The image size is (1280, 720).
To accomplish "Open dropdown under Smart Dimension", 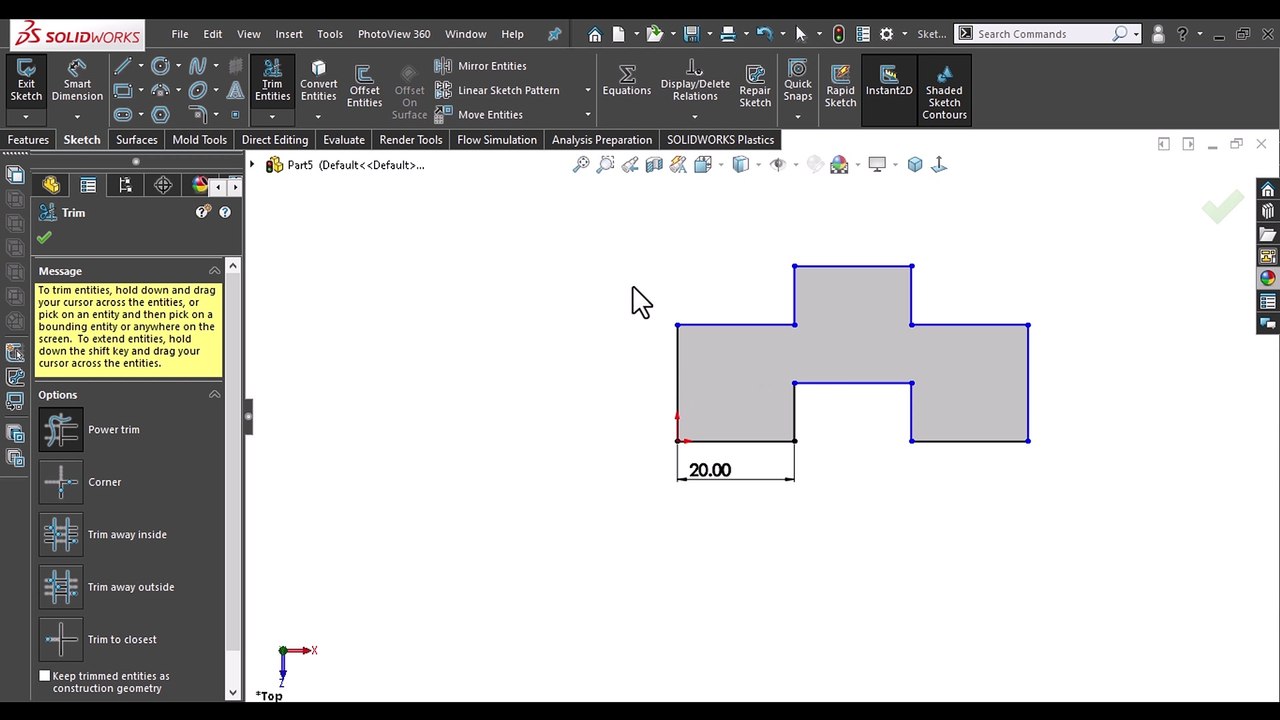I will coord(77,117).
